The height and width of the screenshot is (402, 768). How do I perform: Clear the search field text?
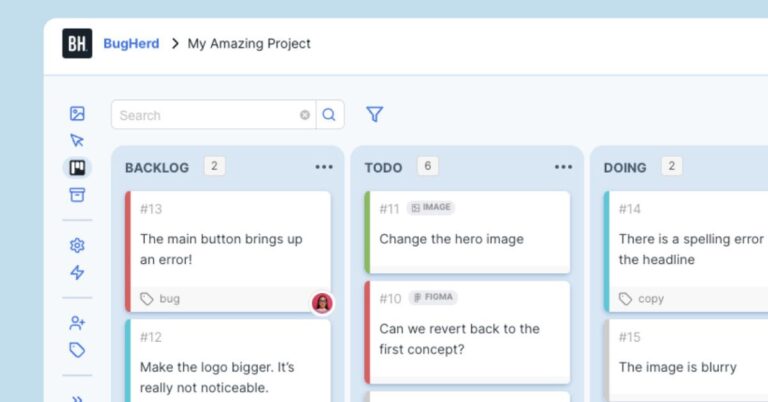tap(305, 115)
